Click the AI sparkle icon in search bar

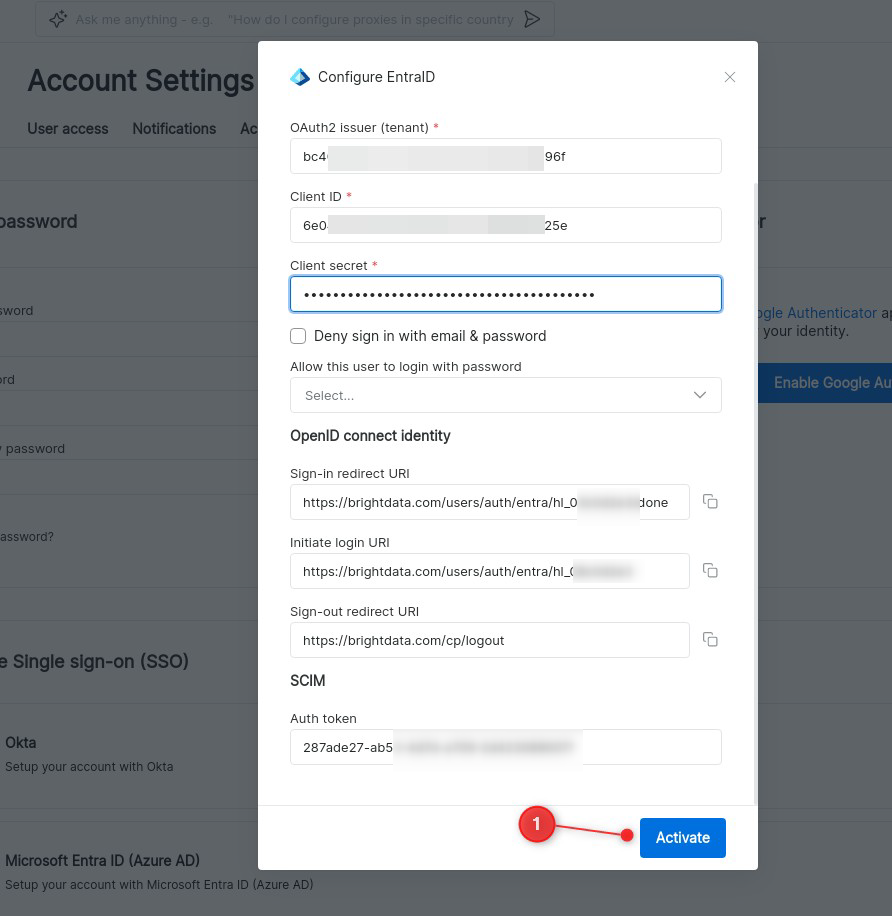point(57,19)
